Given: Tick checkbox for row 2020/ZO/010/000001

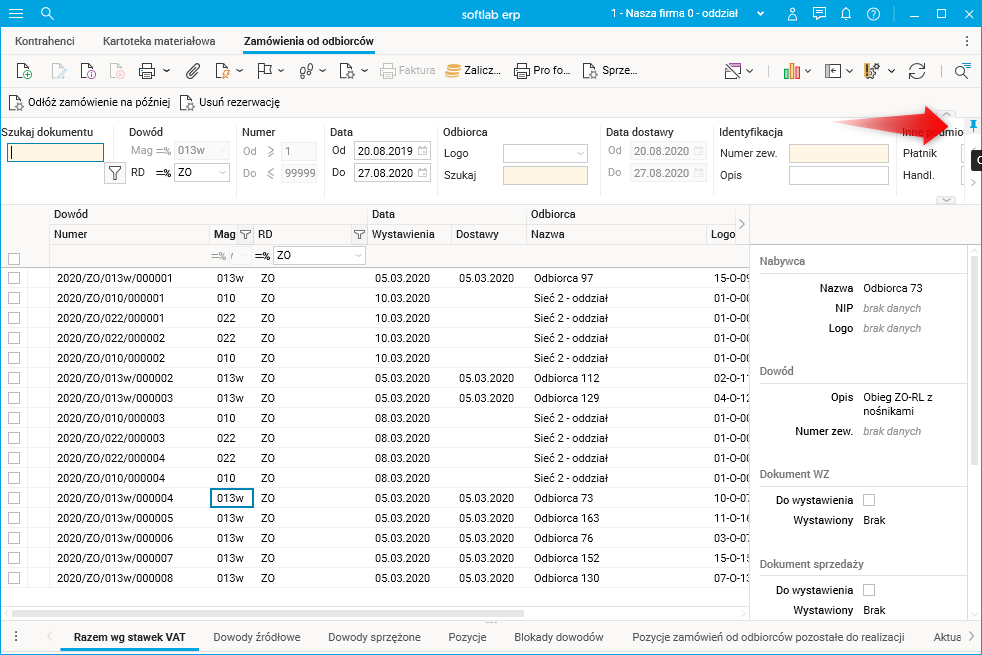Looking at the screenshot, I should (14, 298).
